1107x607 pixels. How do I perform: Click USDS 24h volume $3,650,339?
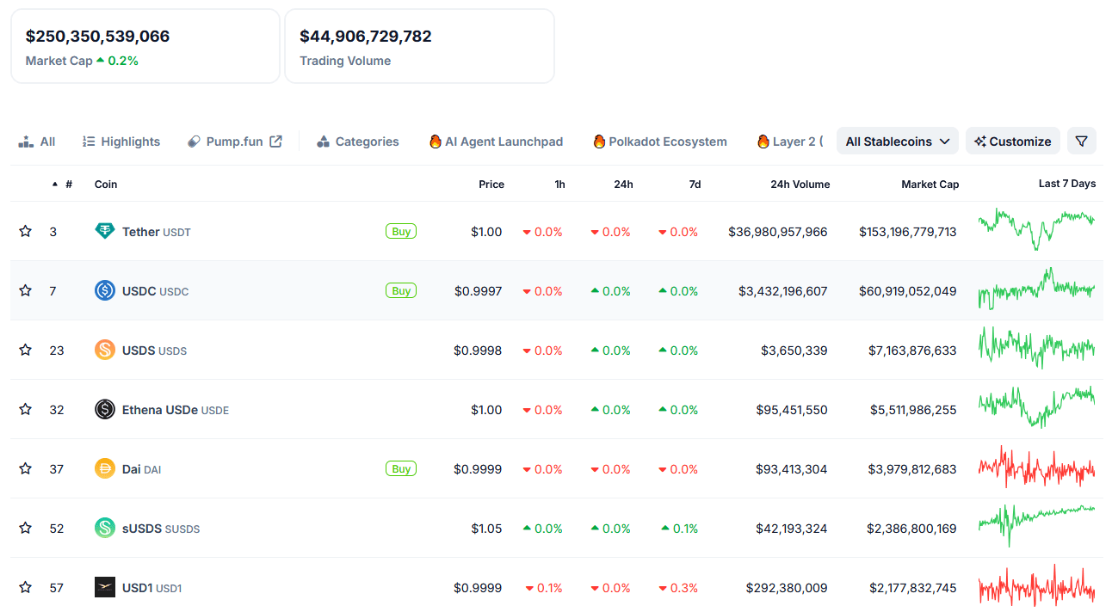click(x=794, y=350)
